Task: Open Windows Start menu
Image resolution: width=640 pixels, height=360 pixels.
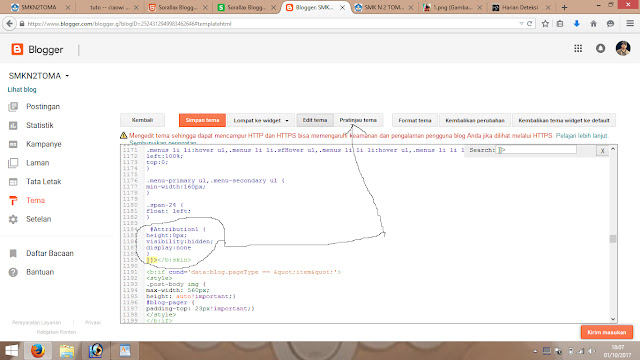Action: click(x=11, y=351)
